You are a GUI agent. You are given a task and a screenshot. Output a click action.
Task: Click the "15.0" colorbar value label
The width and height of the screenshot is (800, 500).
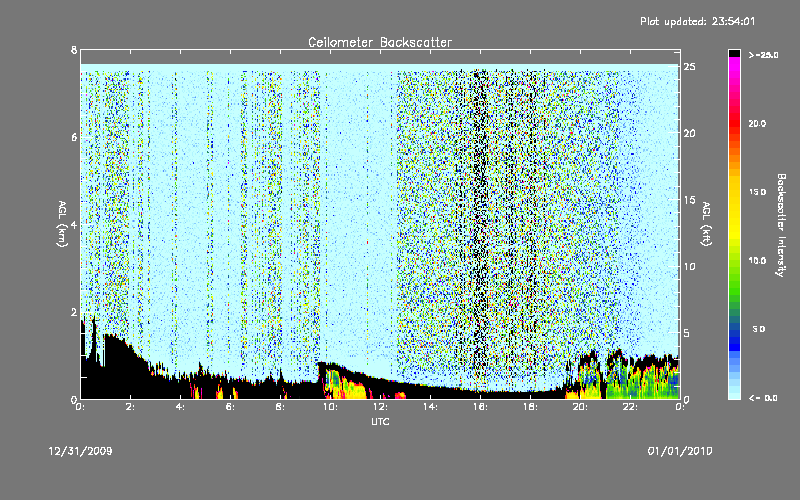coord(757,192)
